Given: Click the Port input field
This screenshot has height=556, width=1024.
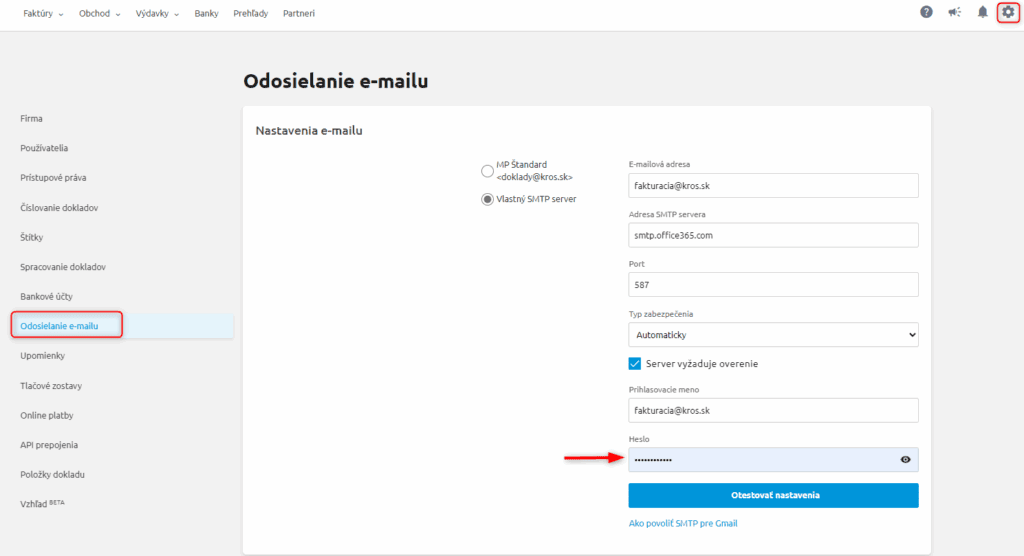Looking at the screenshot, I should (773, 285).
